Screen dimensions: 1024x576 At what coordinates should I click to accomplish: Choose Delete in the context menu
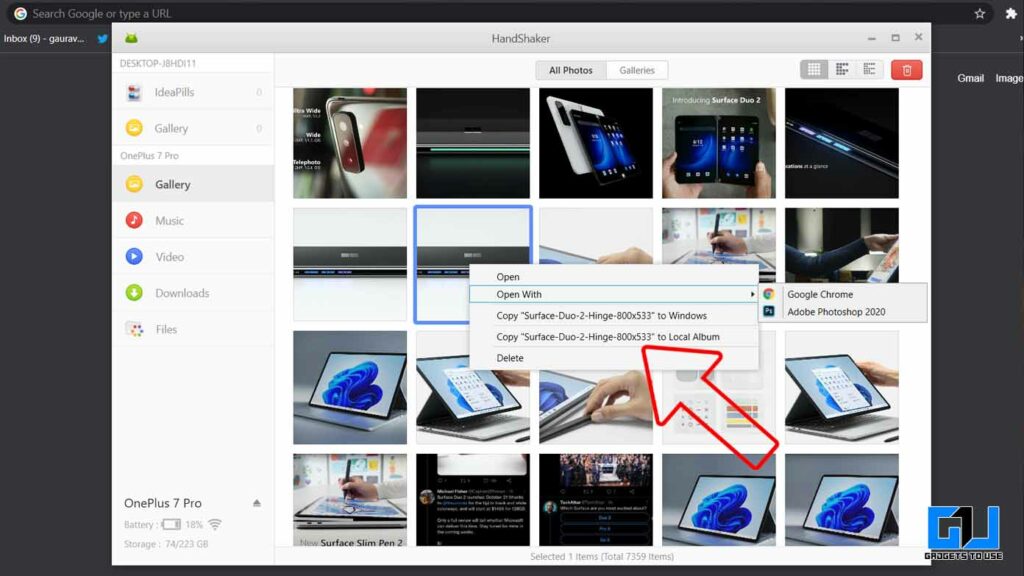pyautogui.click(x=614, y=358)
